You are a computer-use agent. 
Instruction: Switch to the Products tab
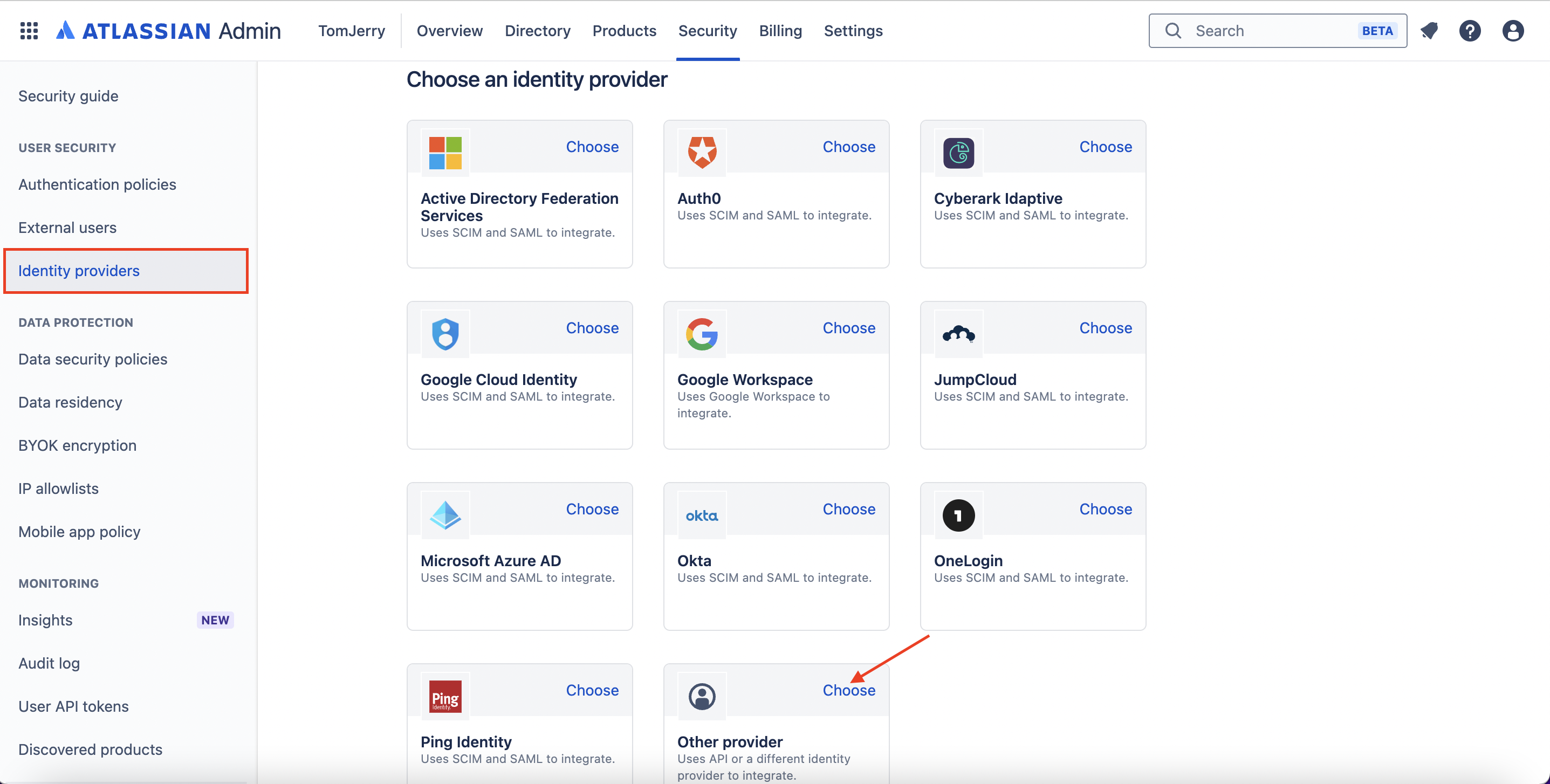624,31
